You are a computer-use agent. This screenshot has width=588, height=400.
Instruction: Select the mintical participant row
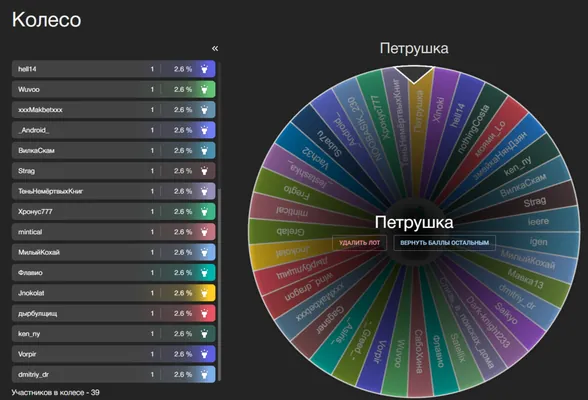(x=114, y=232)
